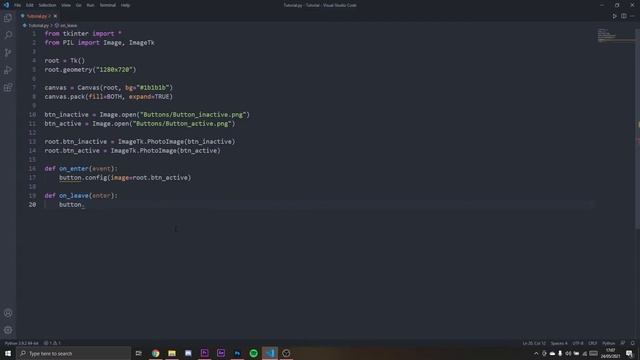Screen dimensions: 640x360
Task: Click the minimap code overview
Action: point(616,36)
